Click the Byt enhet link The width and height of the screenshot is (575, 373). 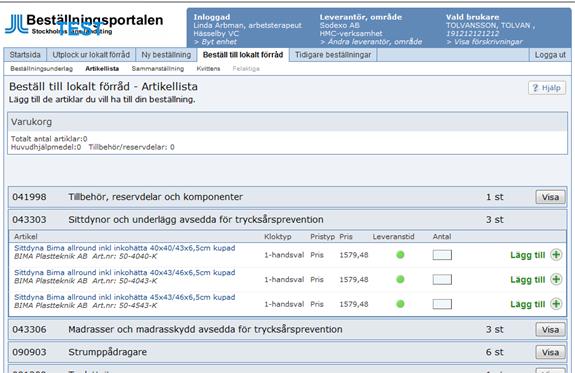pos(215,42)
